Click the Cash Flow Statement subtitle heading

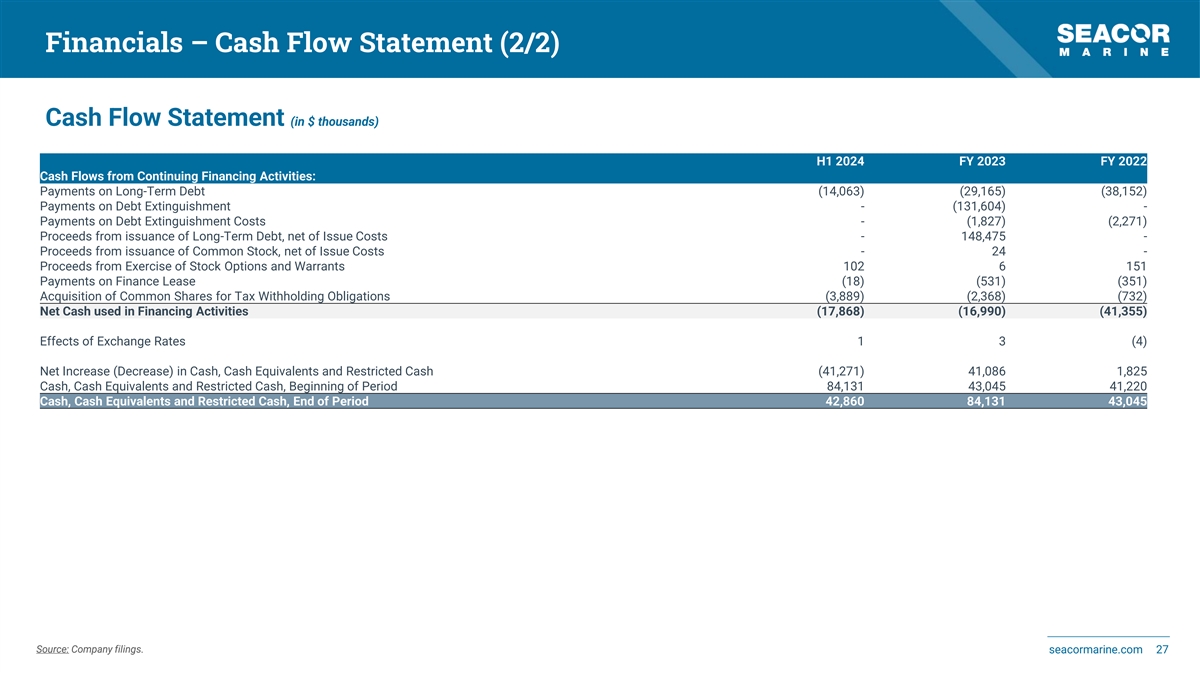click(x=165, y=118)
